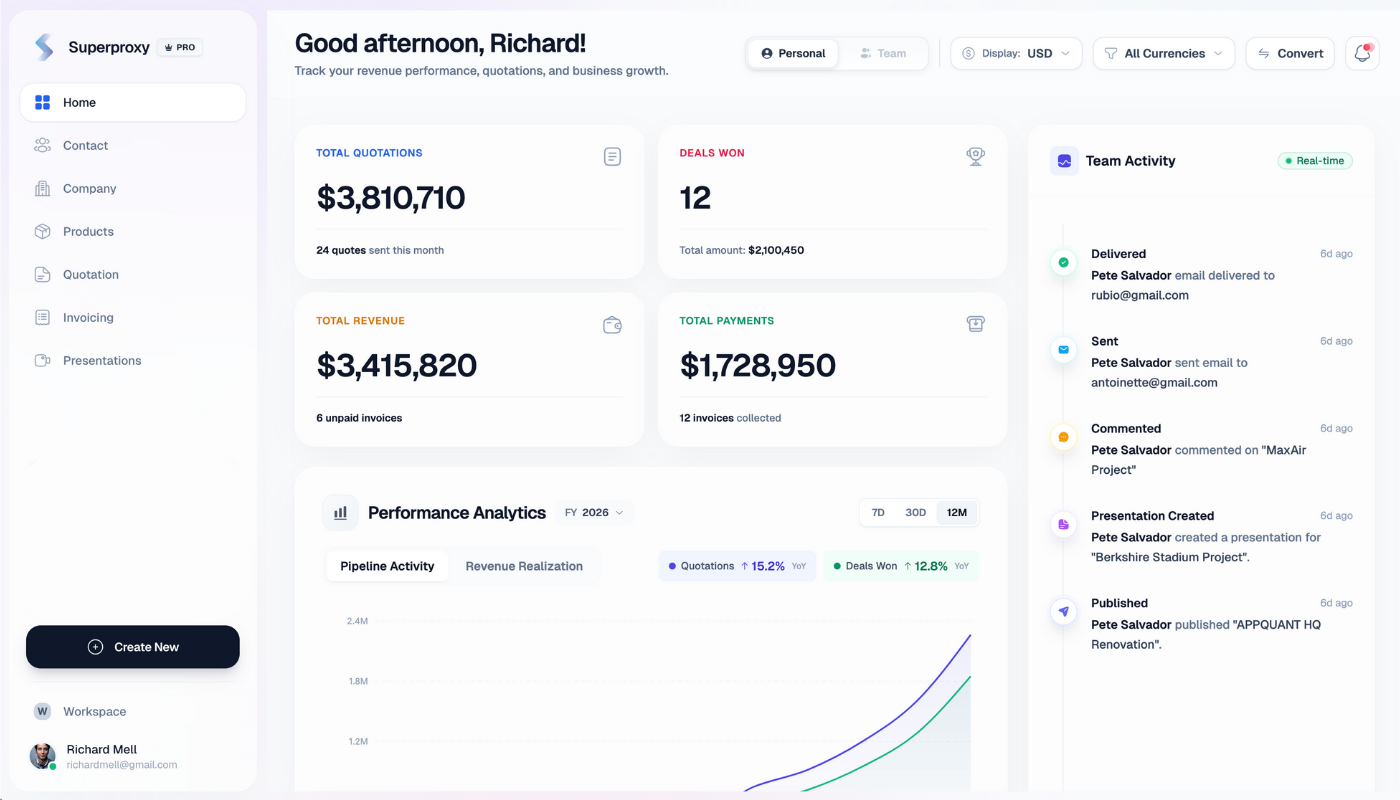Screen dimensions: 1400x800
Task: Click the 2.4M chart axis label
Action: point(358,621)
